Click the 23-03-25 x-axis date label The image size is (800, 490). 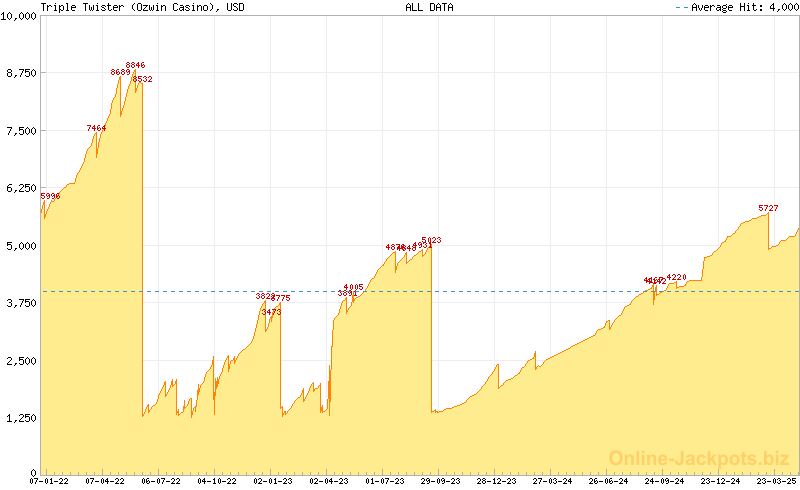774,481
